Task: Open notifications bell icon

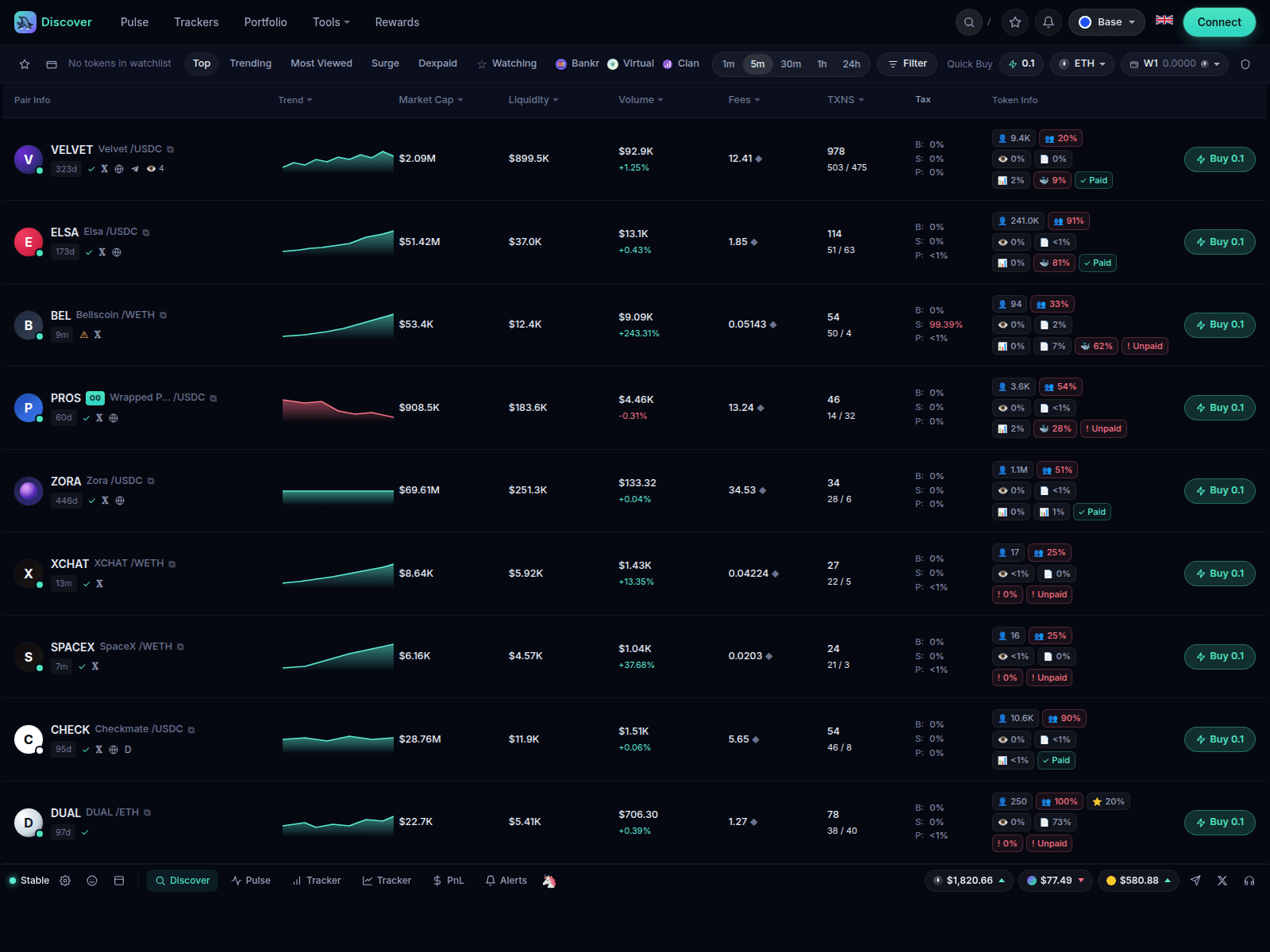Action: click(x=1049, y=22)
